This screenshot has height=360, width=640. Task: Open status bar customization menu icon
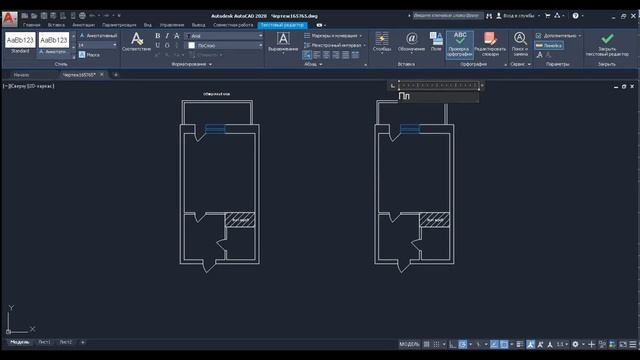[633, 344]
